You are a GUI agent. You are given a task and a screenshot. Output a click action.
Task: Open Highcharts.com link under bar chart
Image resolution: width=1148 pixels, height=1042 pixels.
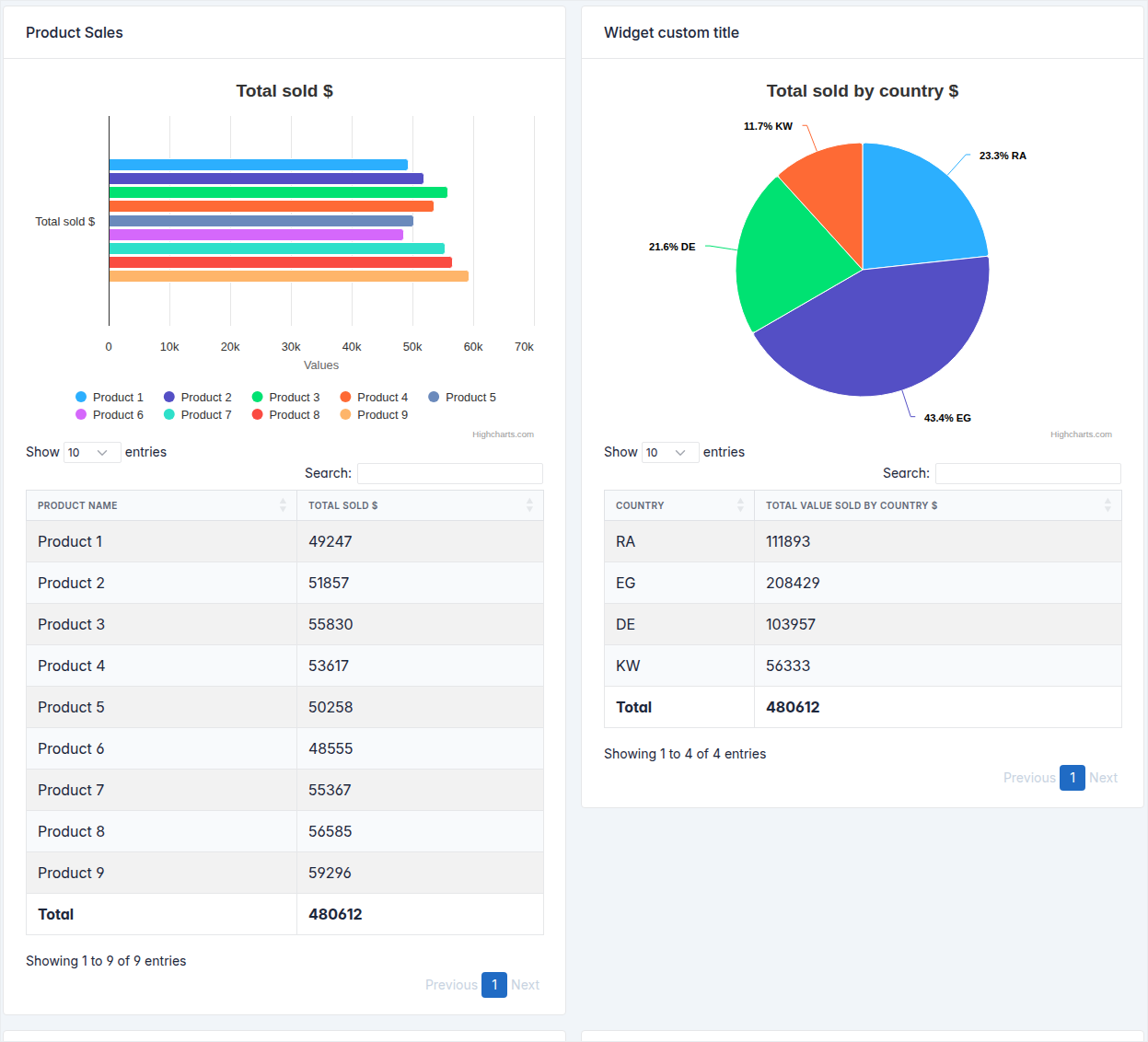(503, 434)
